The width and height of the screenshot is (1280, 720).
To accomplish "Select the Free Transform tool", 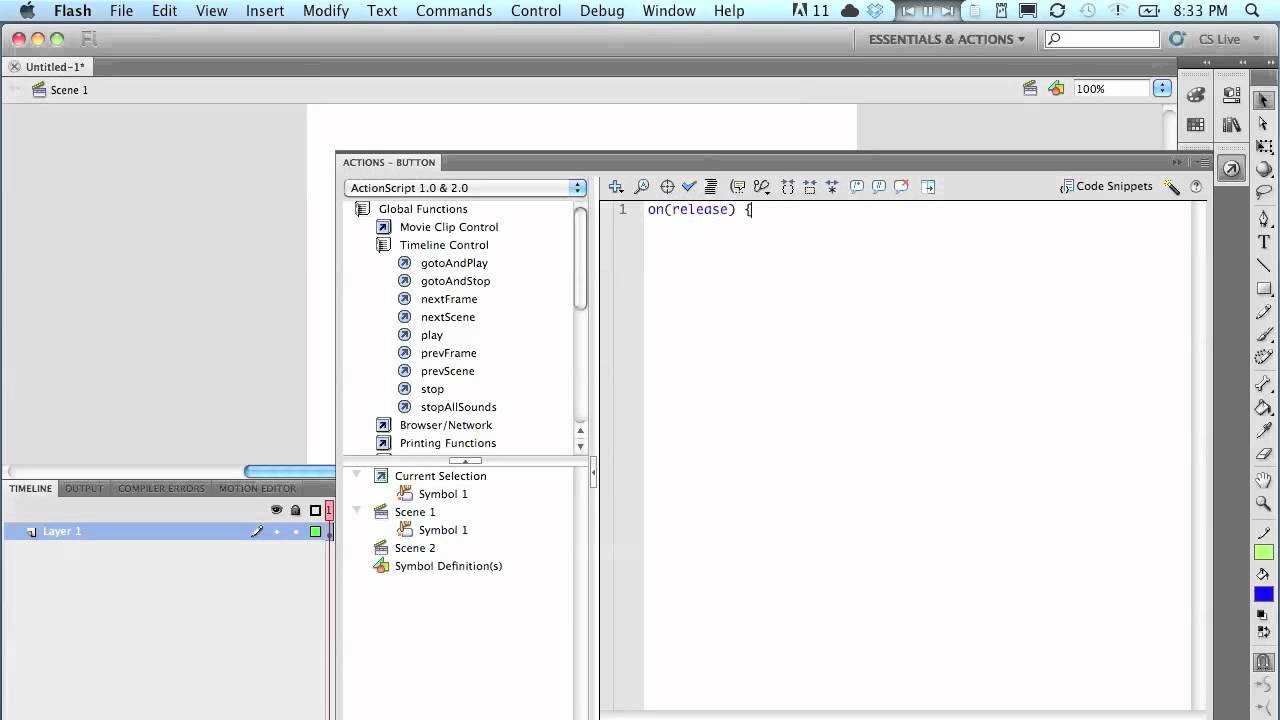I will pyautogui.click(x=1264, y=146).
